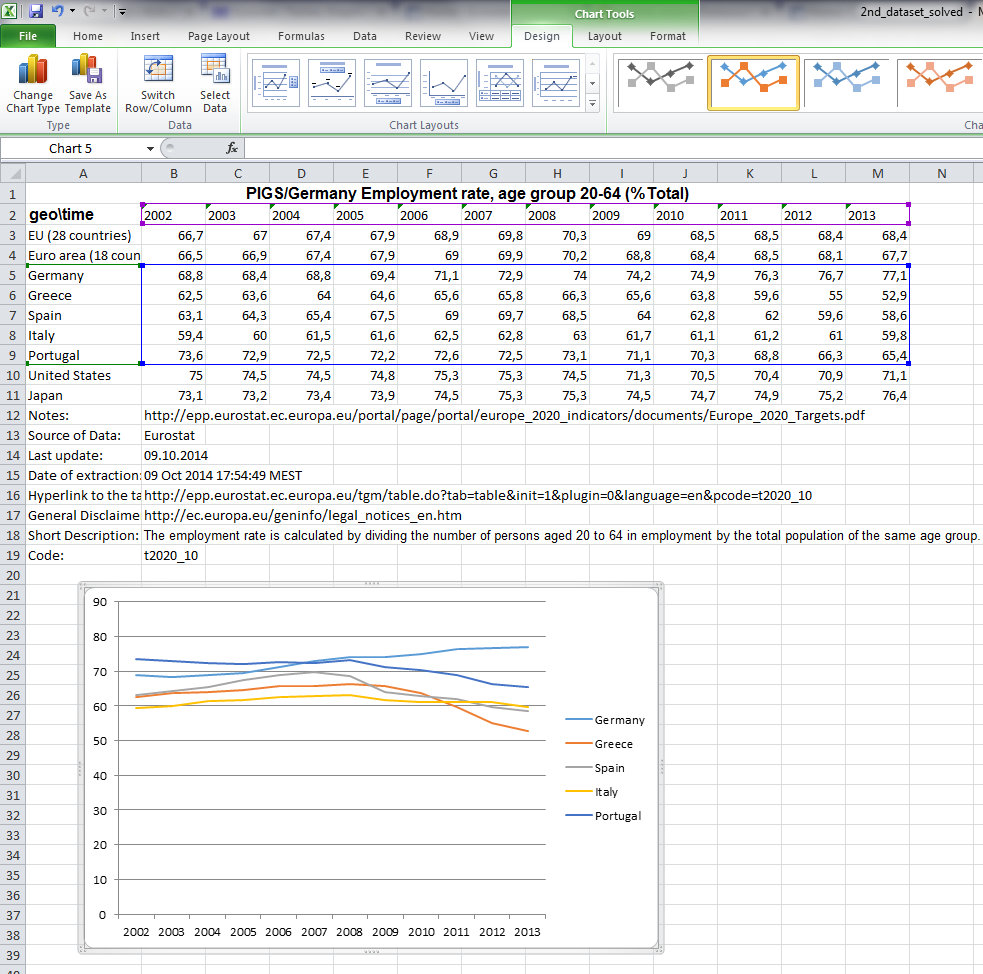Switch to the View tab

click(481, 36)
